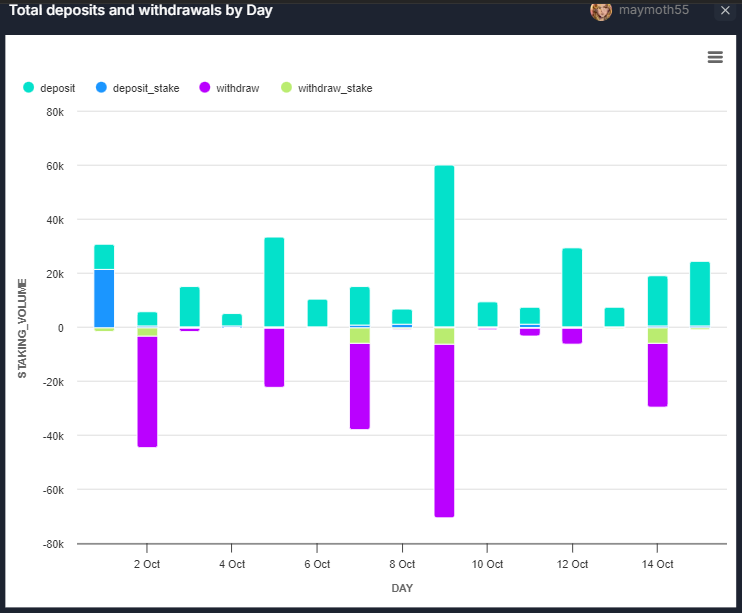Screen dimensions: 742x613
Task: Toggle the deposit series in legend
Action: (49, 88)
